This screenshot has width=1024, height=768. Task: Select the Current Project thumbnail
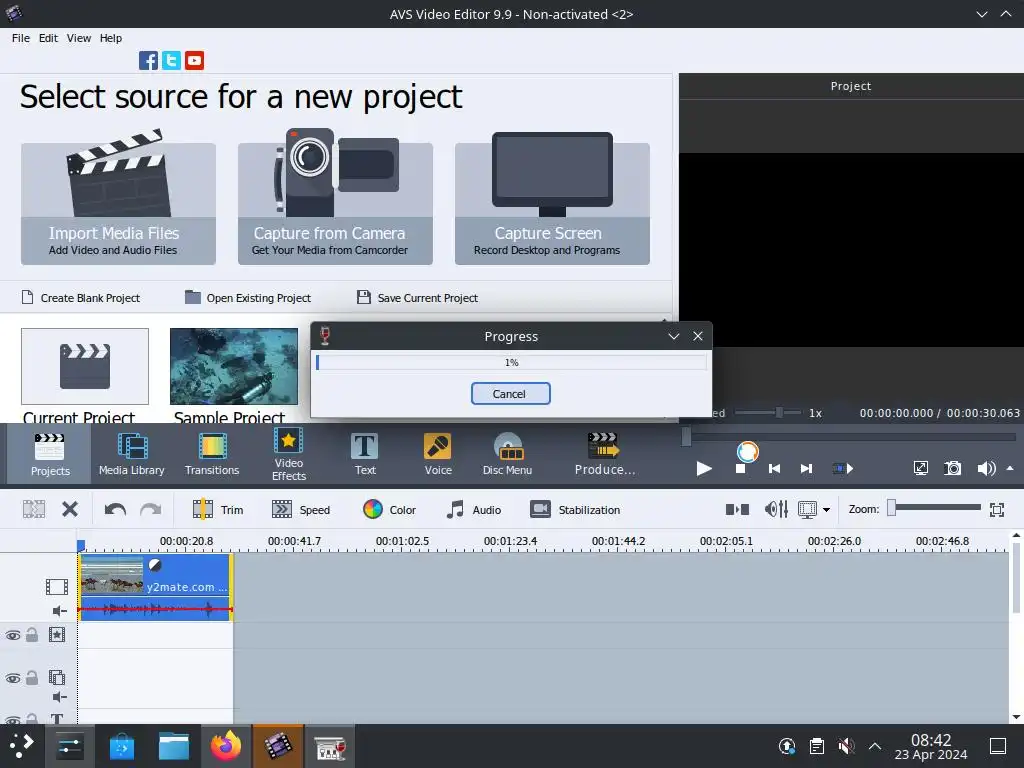point(85,366)
